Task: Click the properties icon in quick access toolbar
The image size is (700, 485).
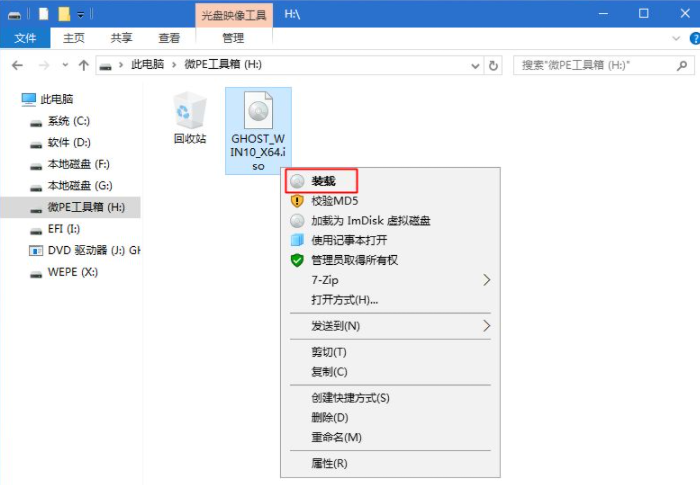Action: (x=43, y=14)
